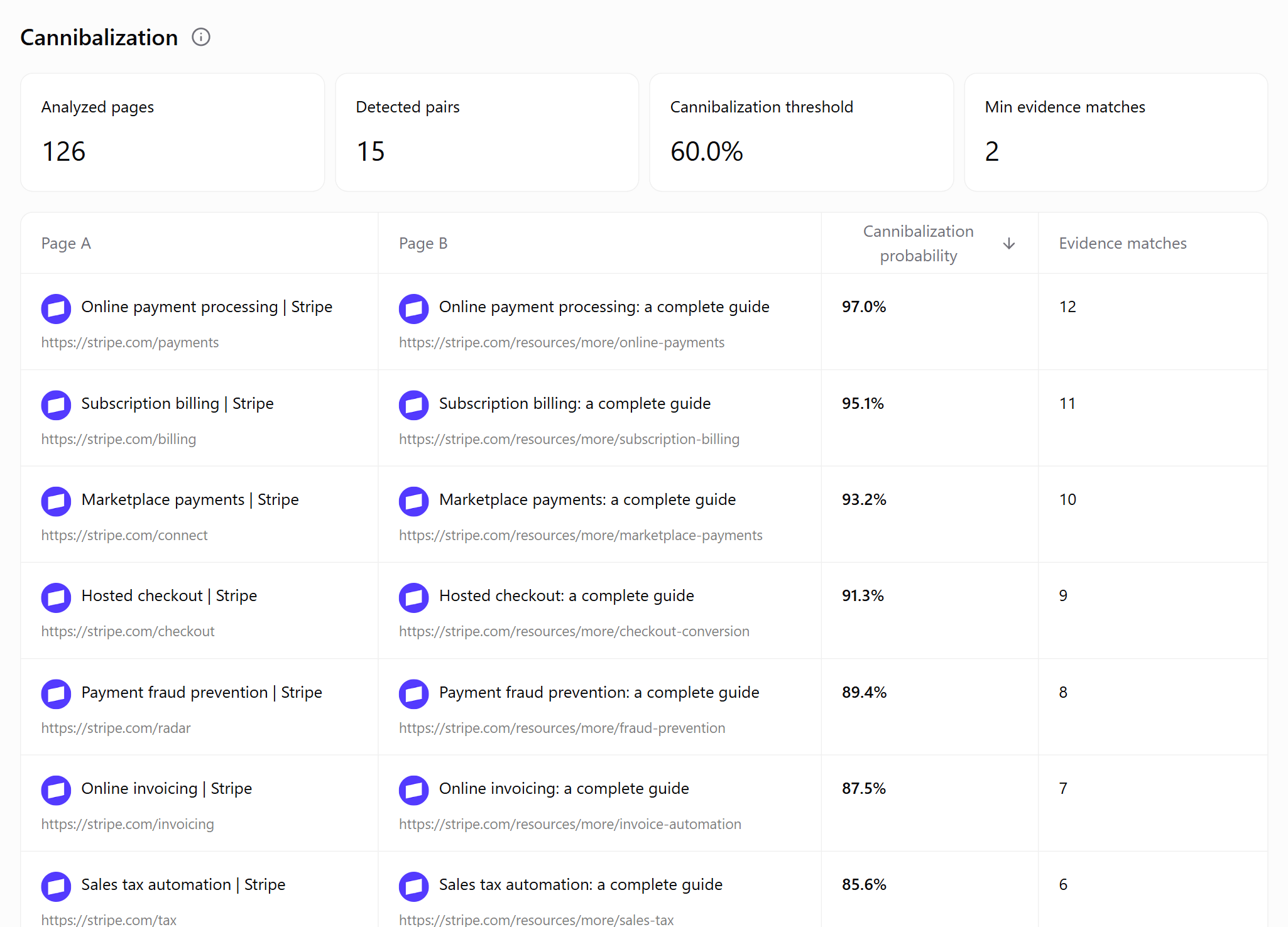This screenshot has width=1288, height=927.
Task: Click the sort arrow on Cannibalization probability
Action: tap(1009, 244)
